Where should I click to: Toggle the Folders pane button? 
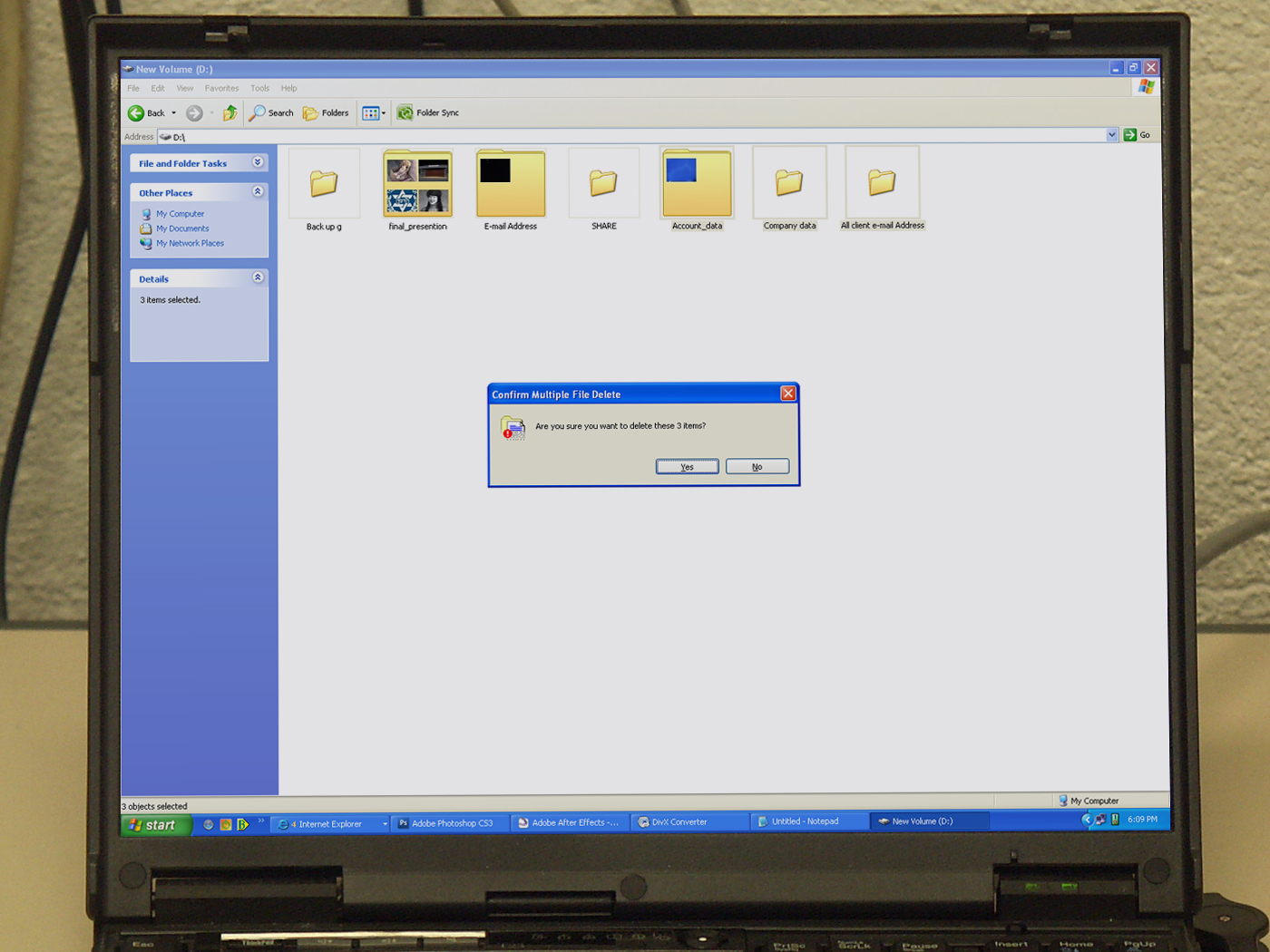coord(326,112)
